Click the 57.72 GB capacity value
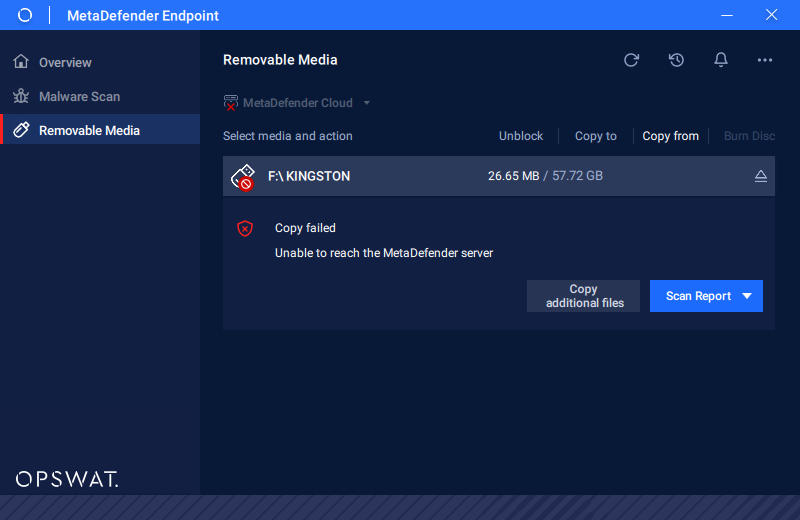This screenshot has height=520, width=800. coord(577,176)
